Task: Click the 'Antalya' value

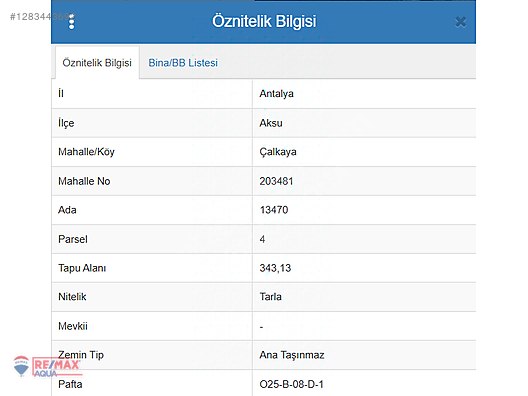Action: tap(276, 94)
